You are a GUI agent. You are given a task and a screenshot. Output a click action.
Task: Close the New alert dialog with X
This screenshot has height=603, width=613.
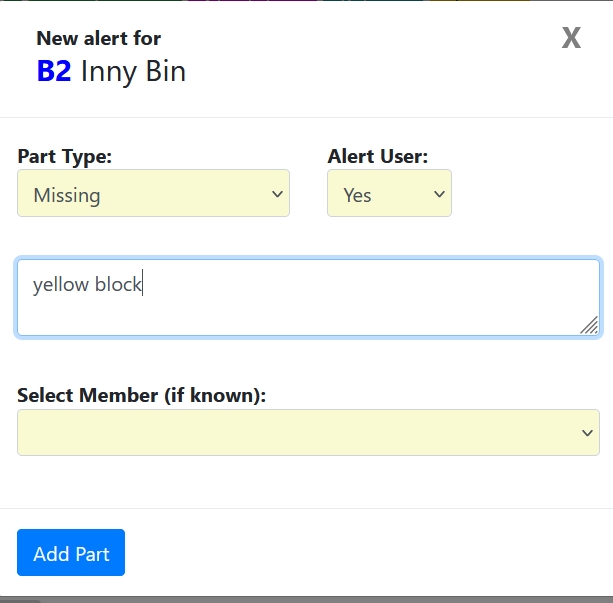coord(571,38)
